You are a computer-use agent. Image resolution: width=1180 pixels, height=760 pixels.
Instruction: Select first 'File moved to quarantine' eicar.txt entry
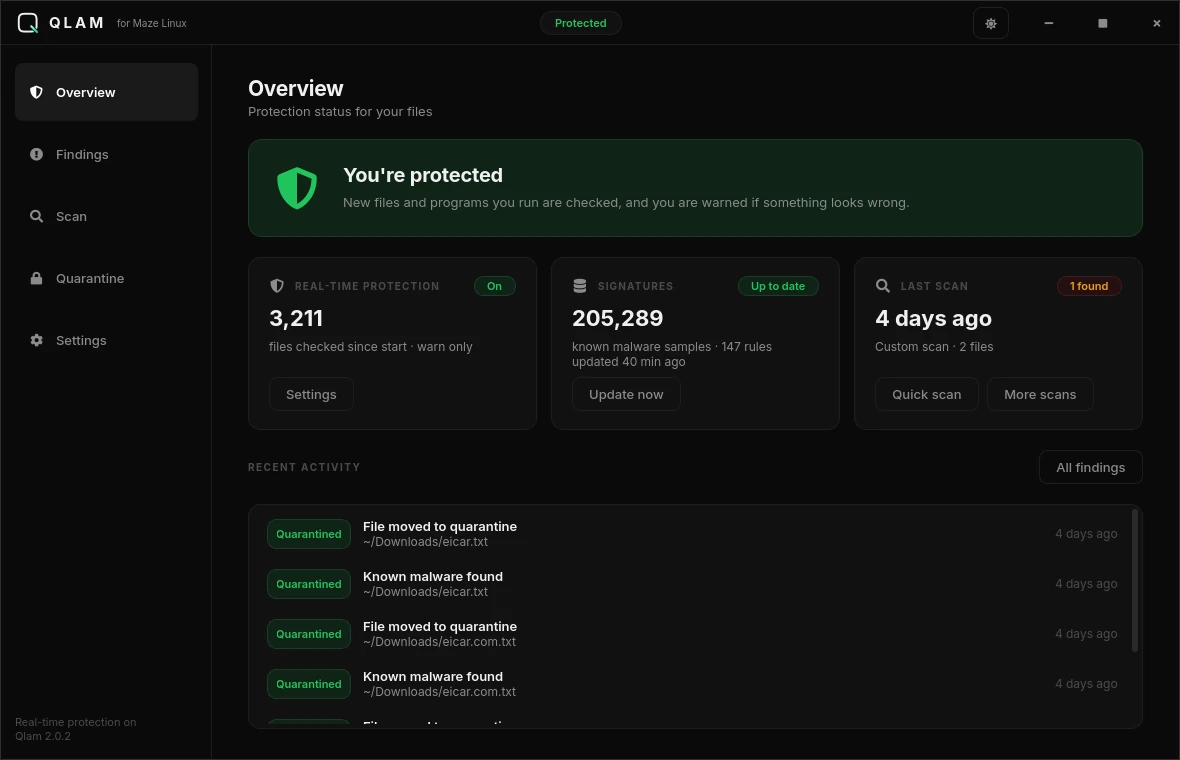pyautogui.click(x=692, y=534)
